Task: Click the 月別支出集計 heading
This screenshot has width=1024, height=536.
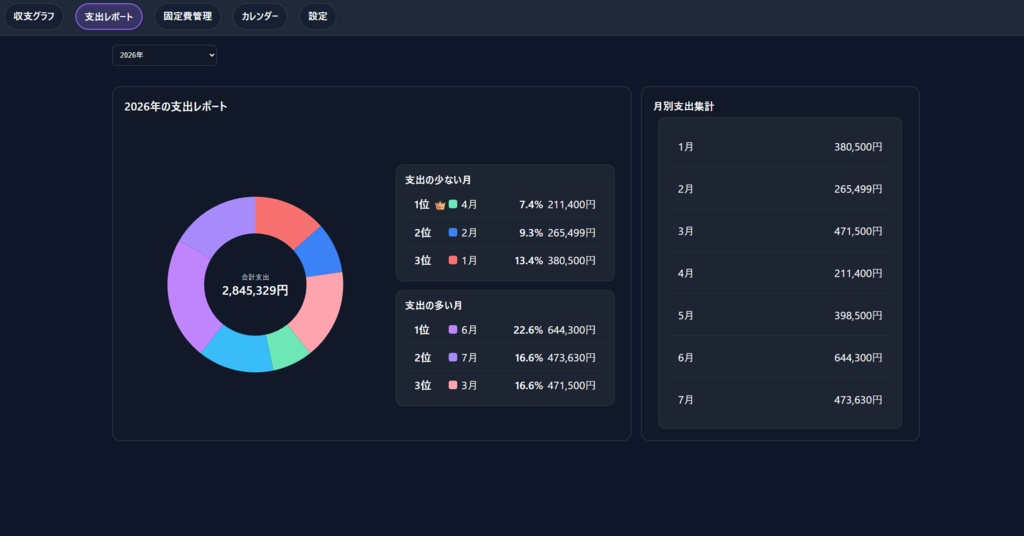Action: [684, 106]
